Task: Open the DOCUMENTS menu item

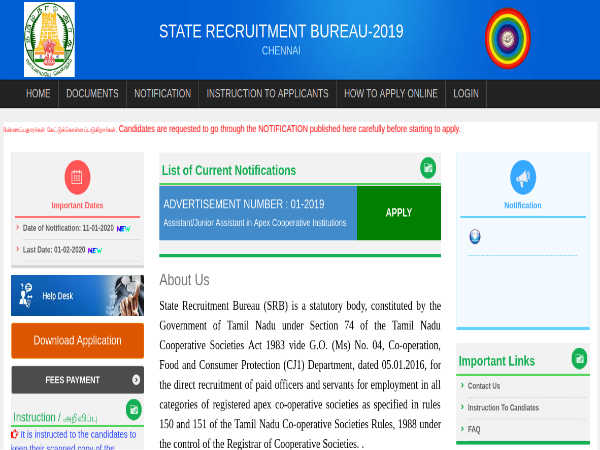Action: pyautogui.click(x=92, y=94)
